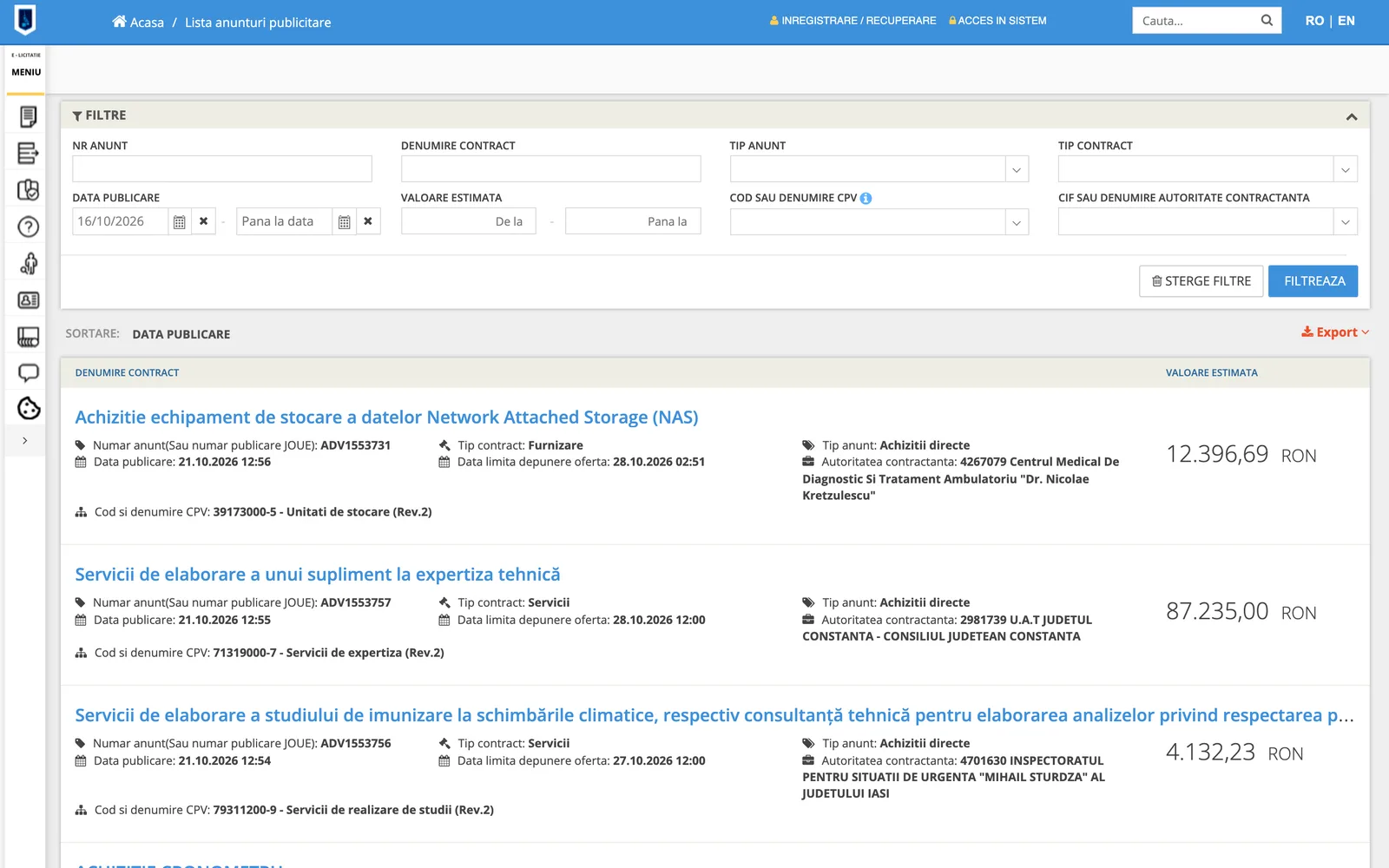
Task: Clear the 16/10/2026 start date
Action: pos(203,221)
